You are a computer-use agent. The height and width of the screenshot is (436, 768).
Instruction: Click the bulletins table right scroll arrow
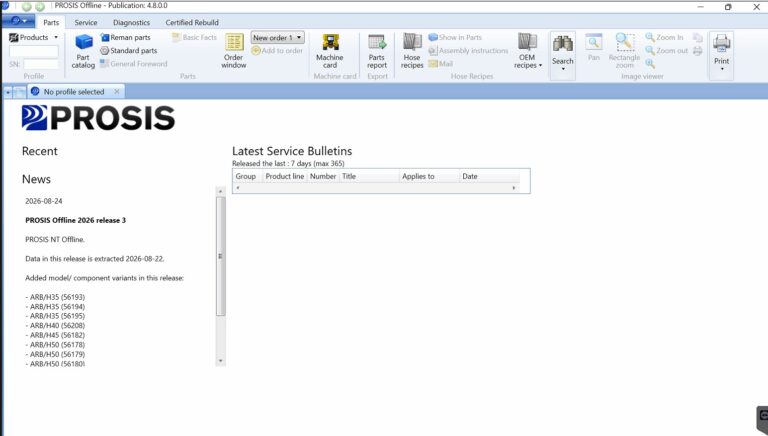pos(514,188)
